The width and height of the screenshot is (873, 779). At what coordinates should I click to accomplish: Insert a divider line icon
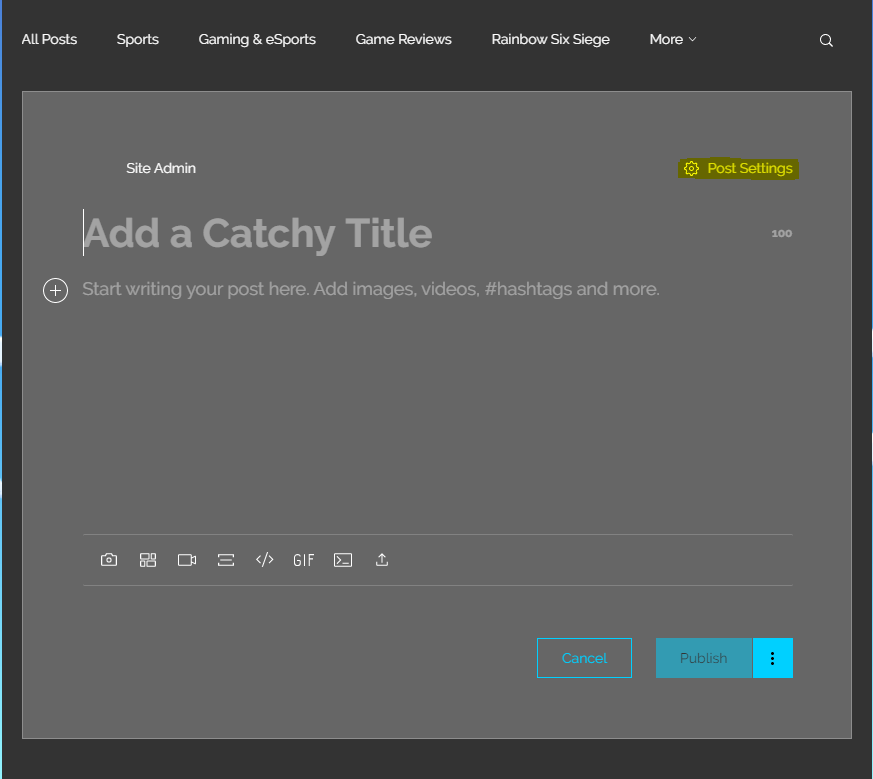click(225, 560)
